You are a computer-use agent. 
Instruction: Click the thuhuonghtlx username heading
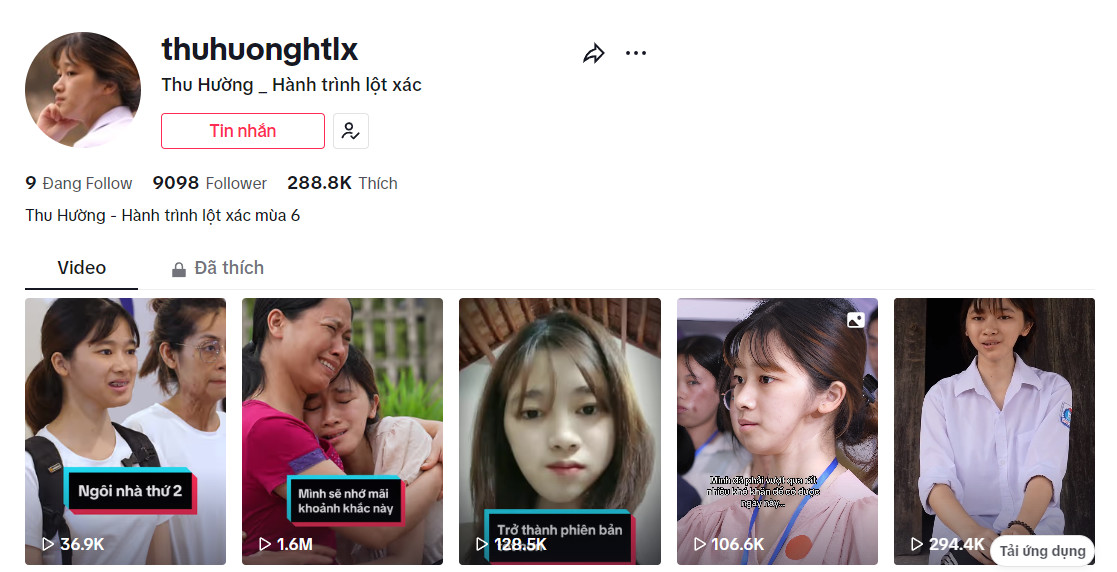259,49
